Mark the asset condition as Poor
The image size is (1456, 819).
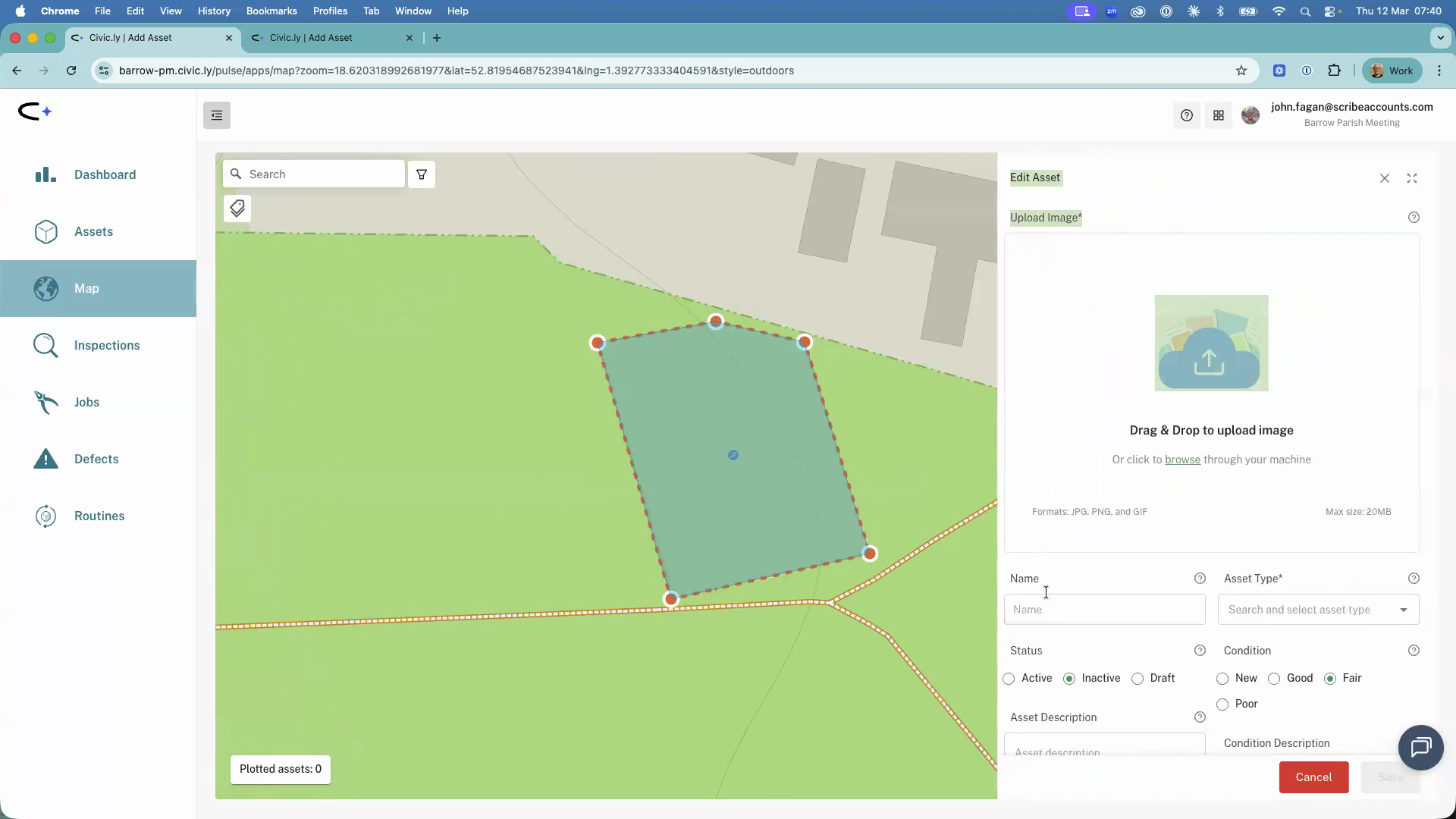[x=1222, y=704]
